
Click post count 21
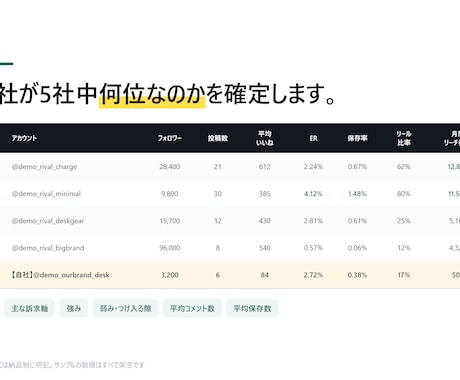(x=218, y=167)
